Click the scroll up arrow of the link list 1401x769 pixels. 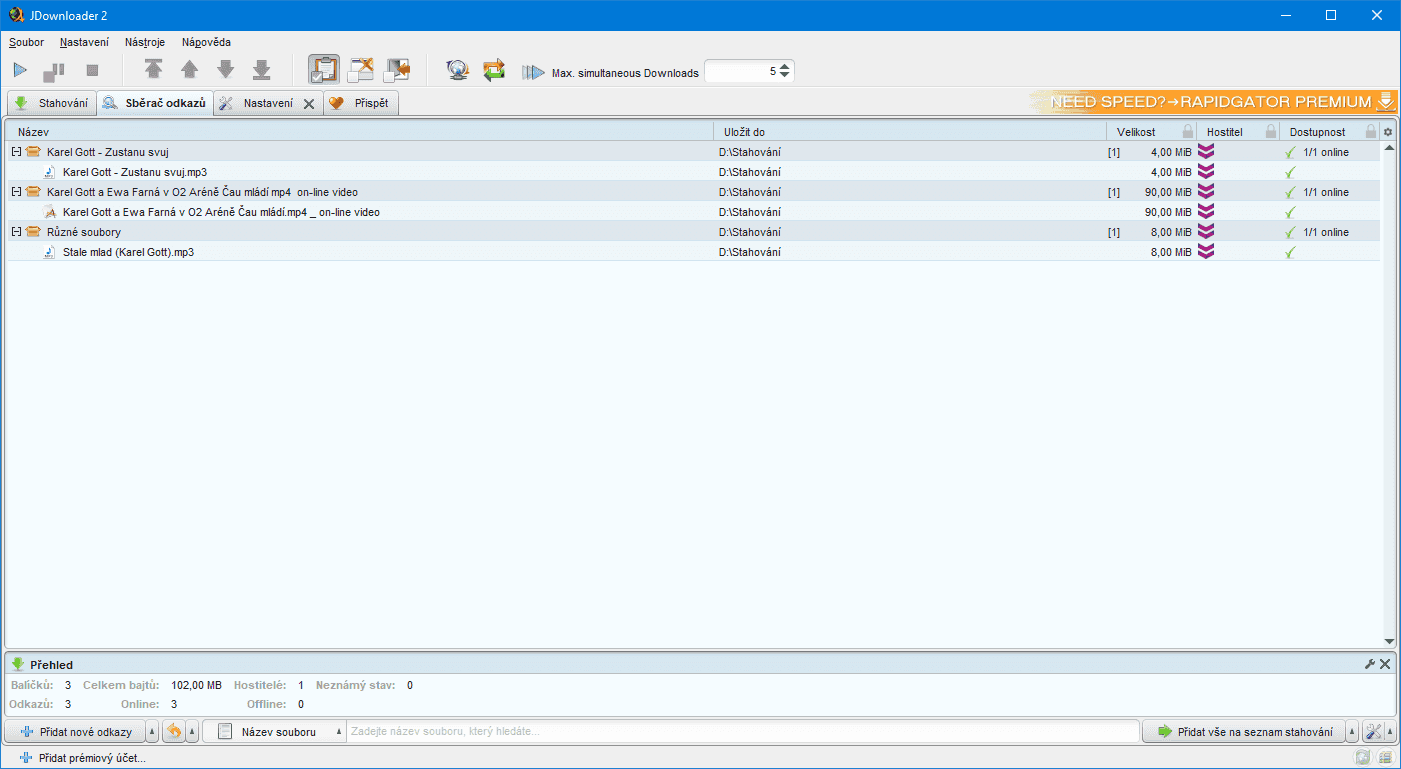(1388, 148)
